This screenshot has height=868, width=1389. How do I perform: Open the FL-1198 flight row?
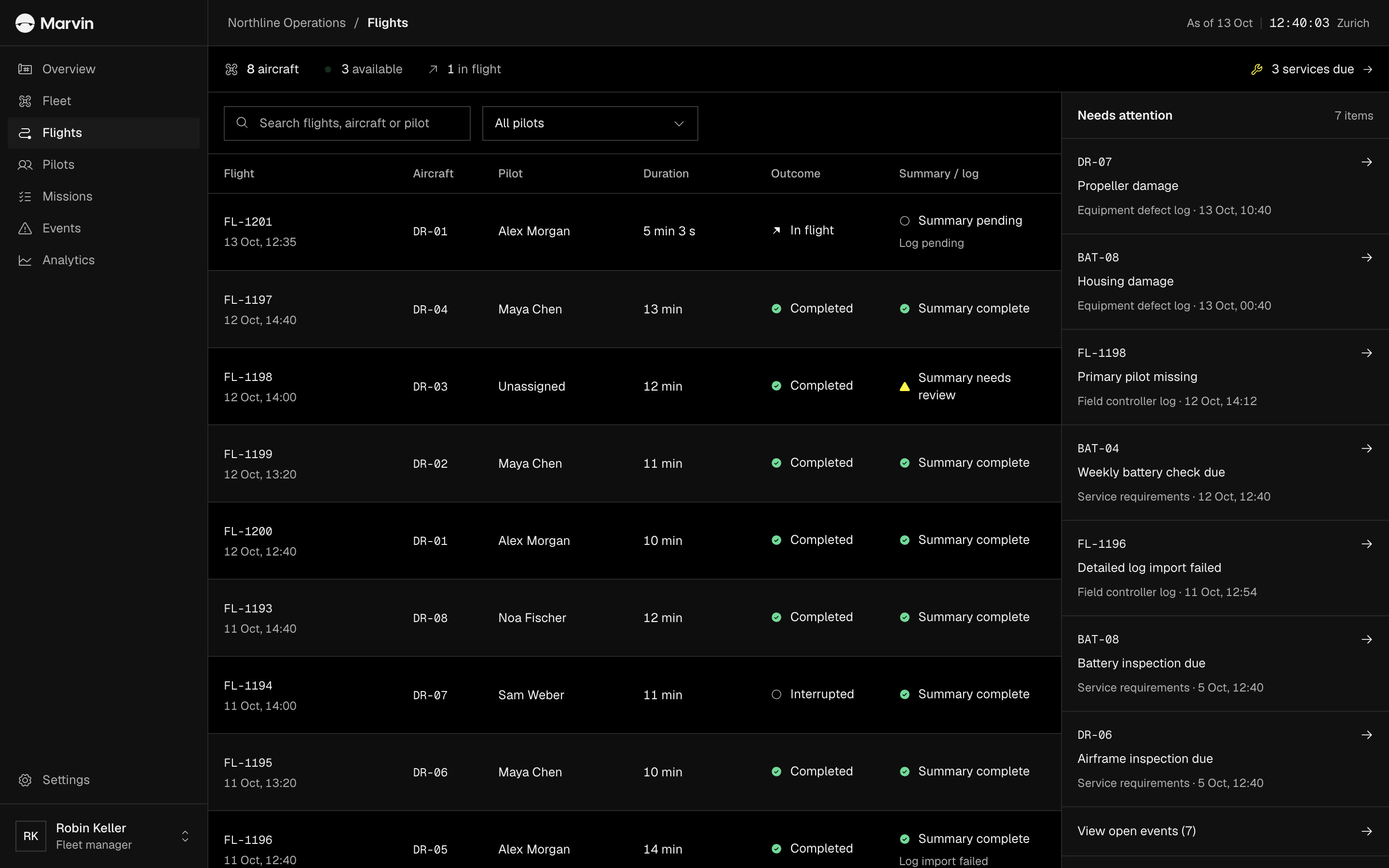634,387
